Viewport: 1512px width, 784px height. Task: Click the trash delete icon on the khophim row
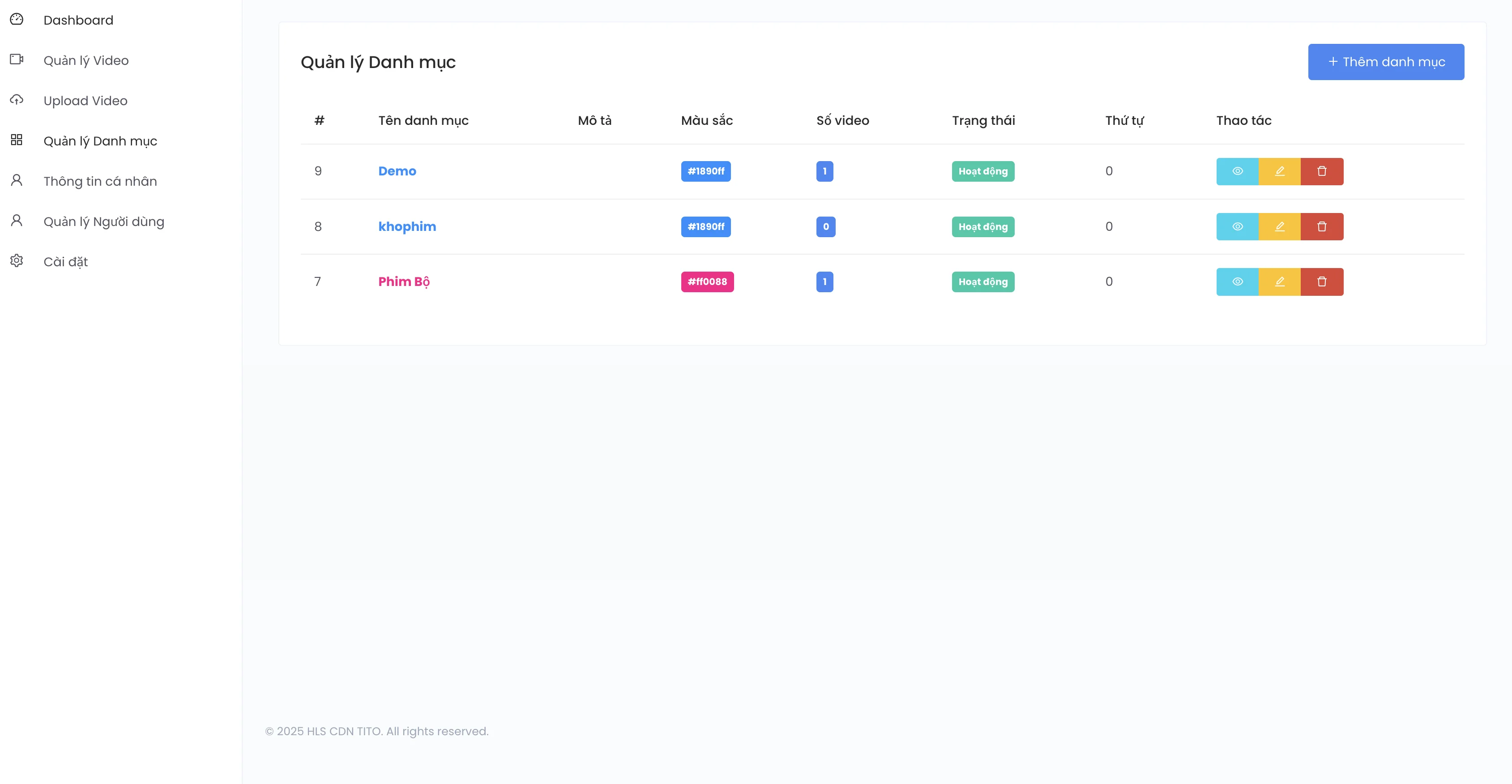click(1322, 226)
